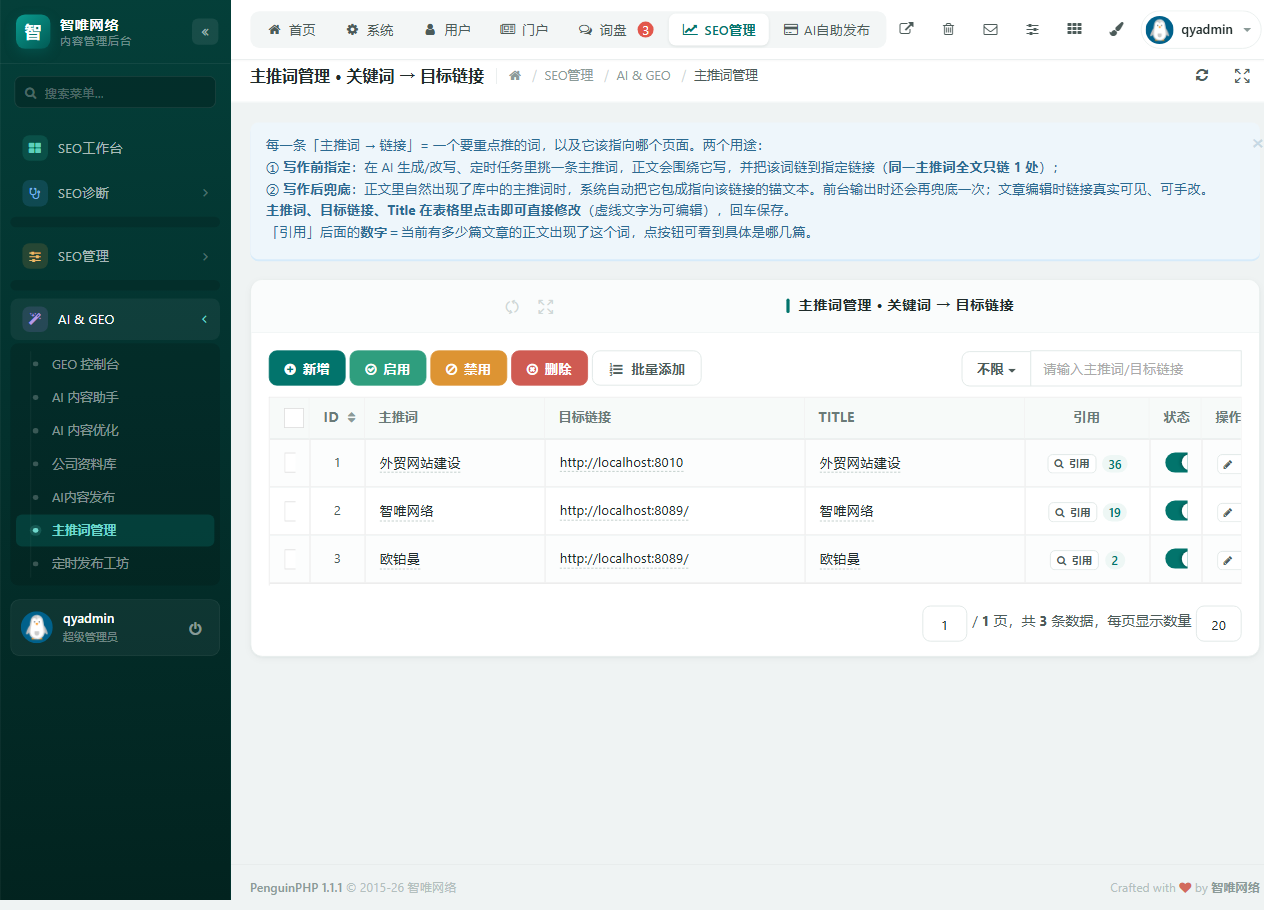Toggle the select-all checkbox in table header
This screenshot has height=910, width=1264.
point(293,418)
